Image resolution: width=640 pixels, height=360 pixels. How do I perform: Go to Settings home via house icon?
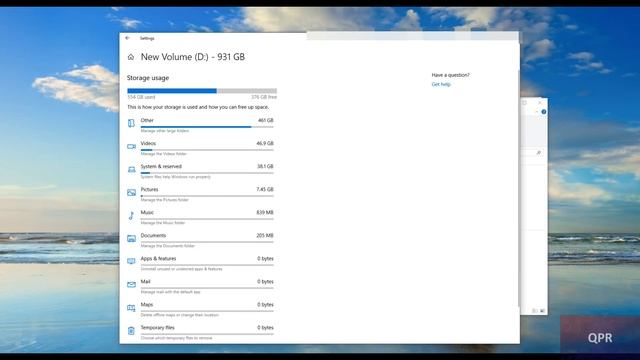[131, 57]
